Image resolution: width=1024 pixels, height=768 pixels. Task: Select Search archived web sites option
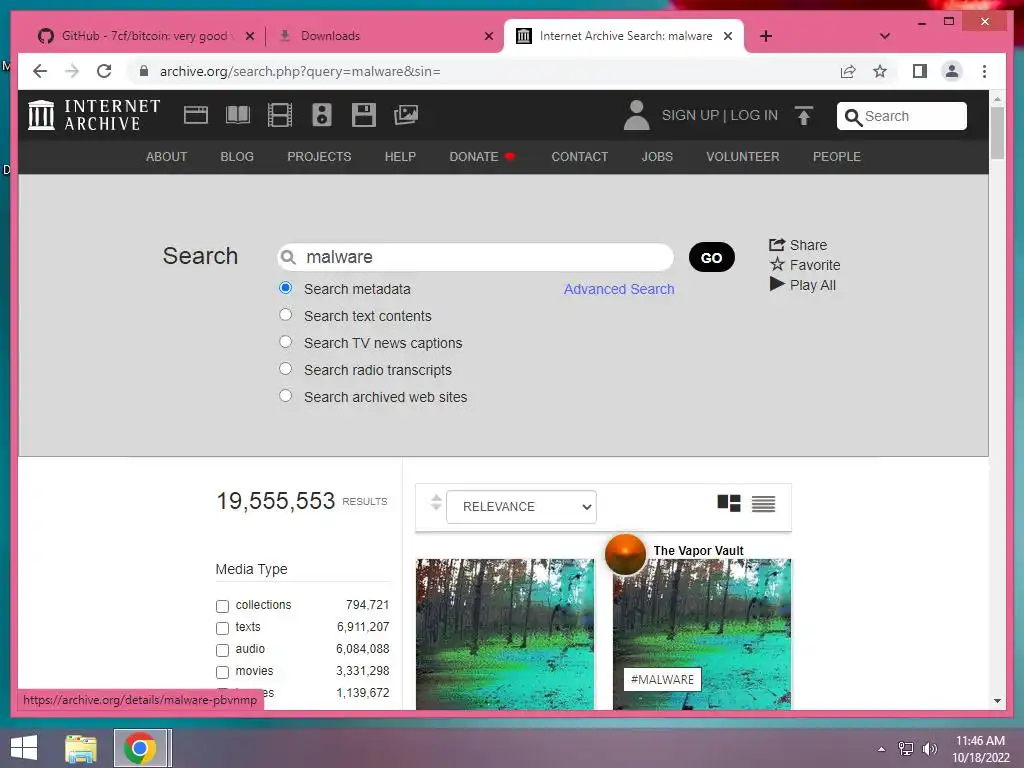pos(285,396)
